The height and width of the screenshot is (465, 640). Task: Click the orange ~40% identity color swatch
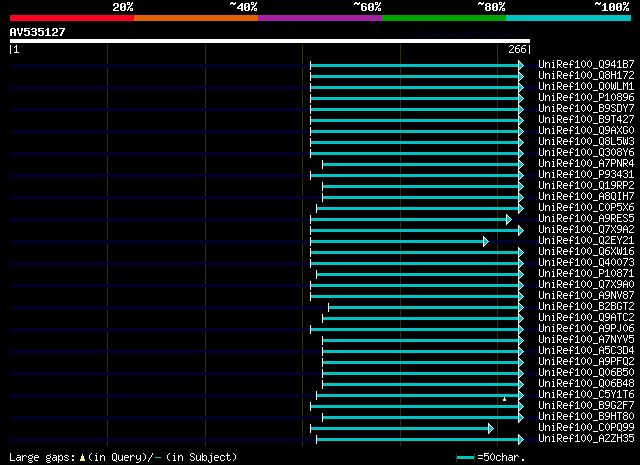click(196, 18)
